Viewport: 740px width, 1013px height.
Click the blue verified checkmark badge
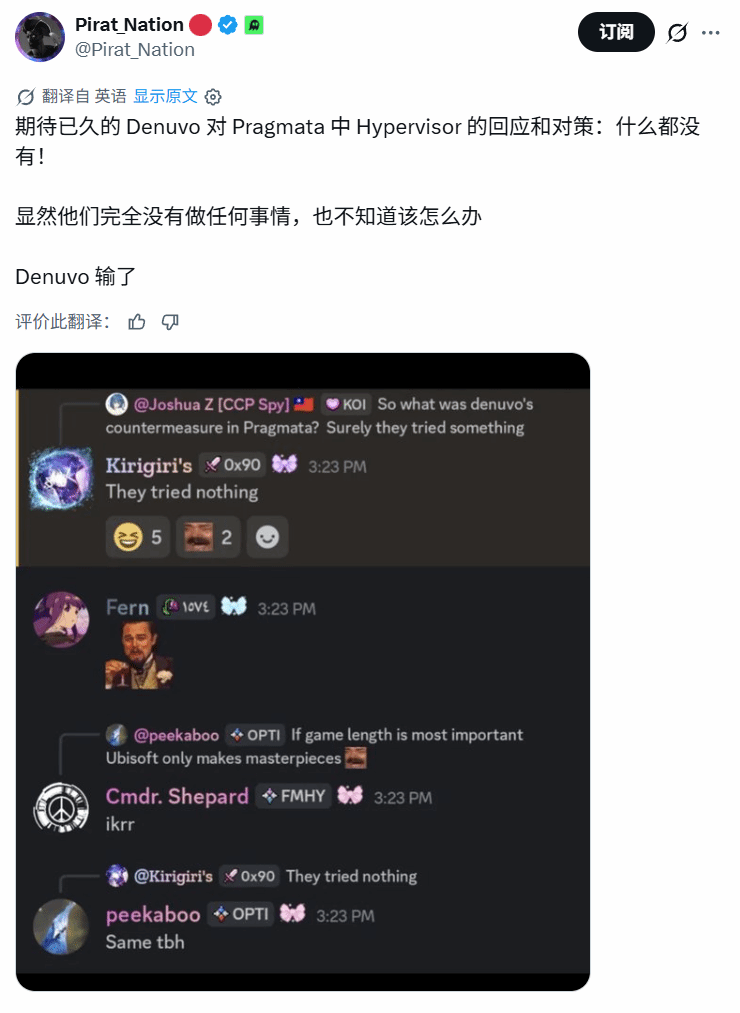pos(227,25)
